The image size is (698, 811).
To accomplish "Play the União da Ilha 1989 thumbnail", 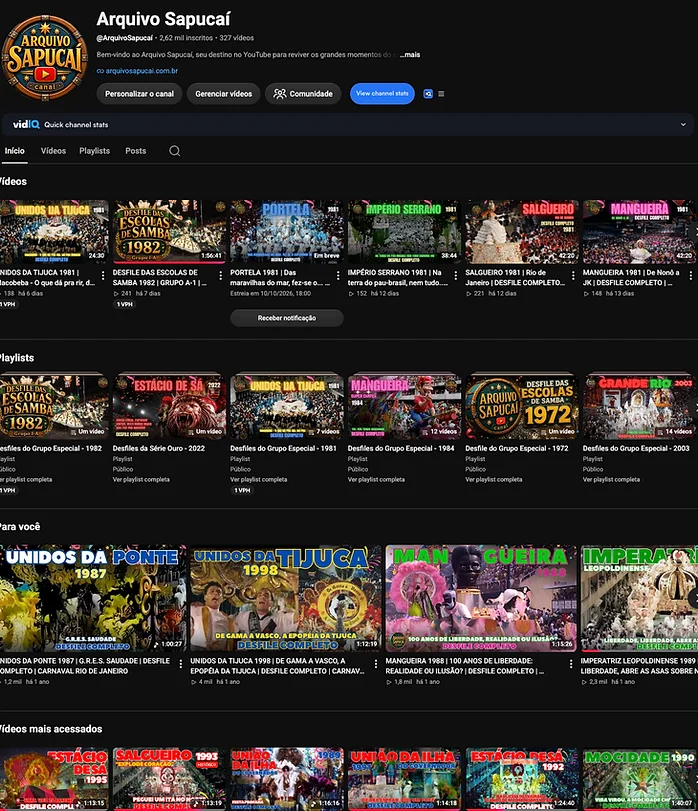I will (x=287, y=779).
